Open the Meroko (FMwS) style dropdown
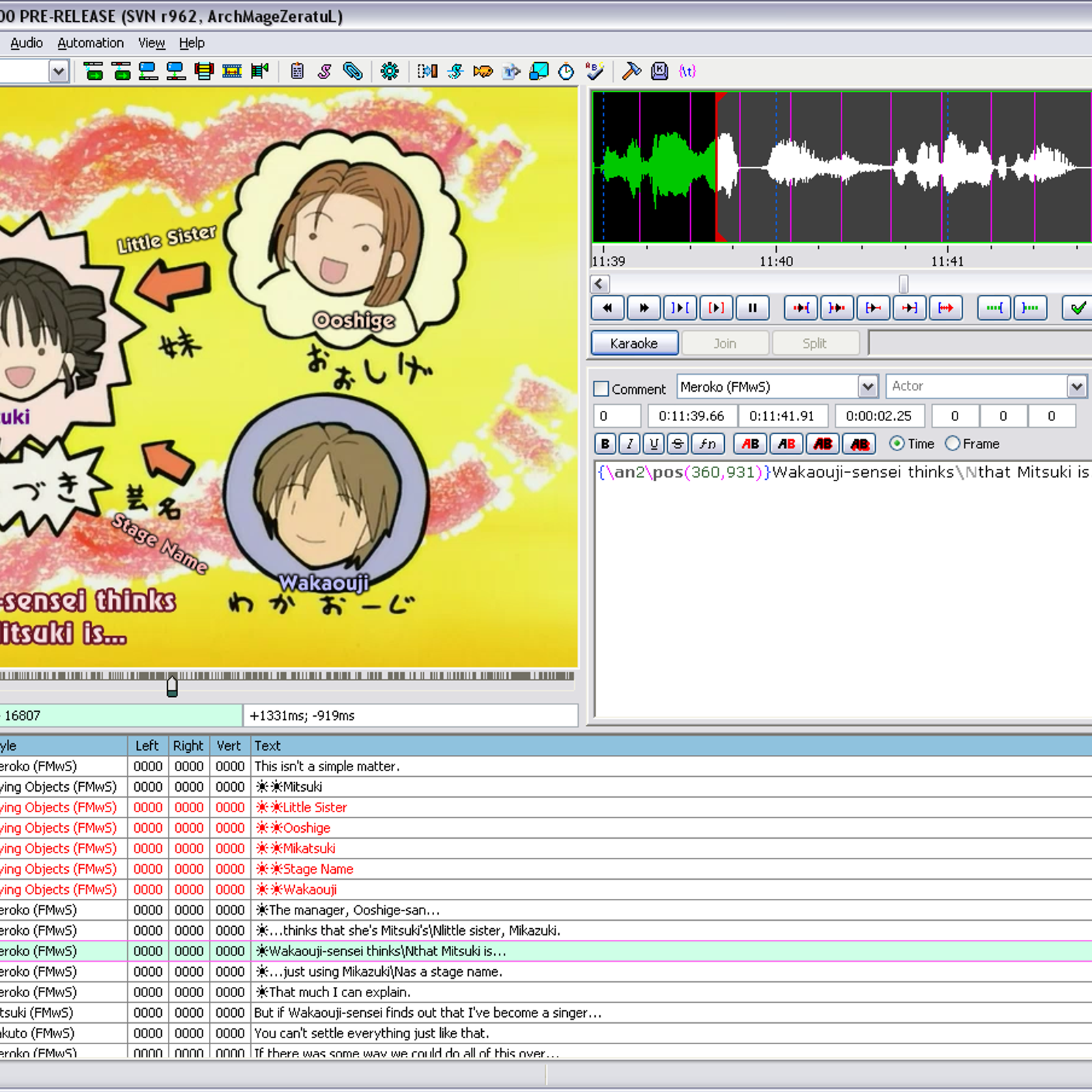1092x1092 pixels. point(867,387)
